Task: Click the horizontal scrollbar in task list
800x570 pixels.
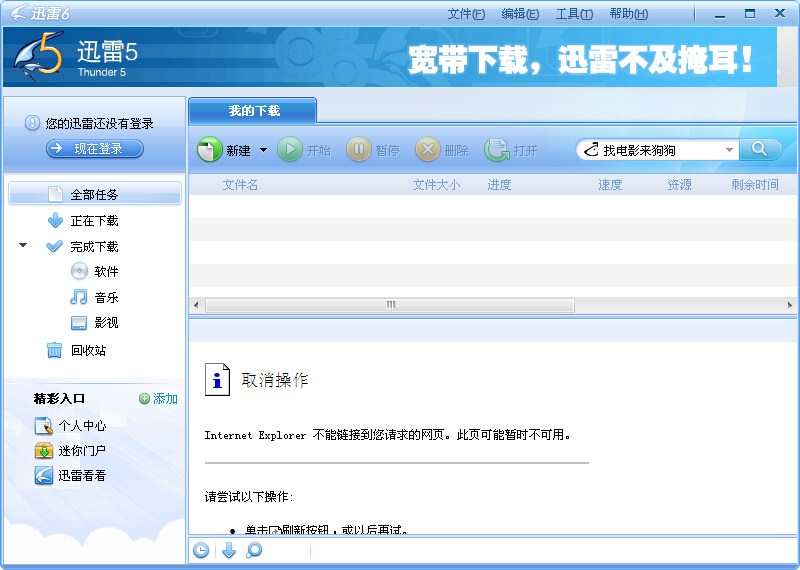Action: (x=390, y=305)
